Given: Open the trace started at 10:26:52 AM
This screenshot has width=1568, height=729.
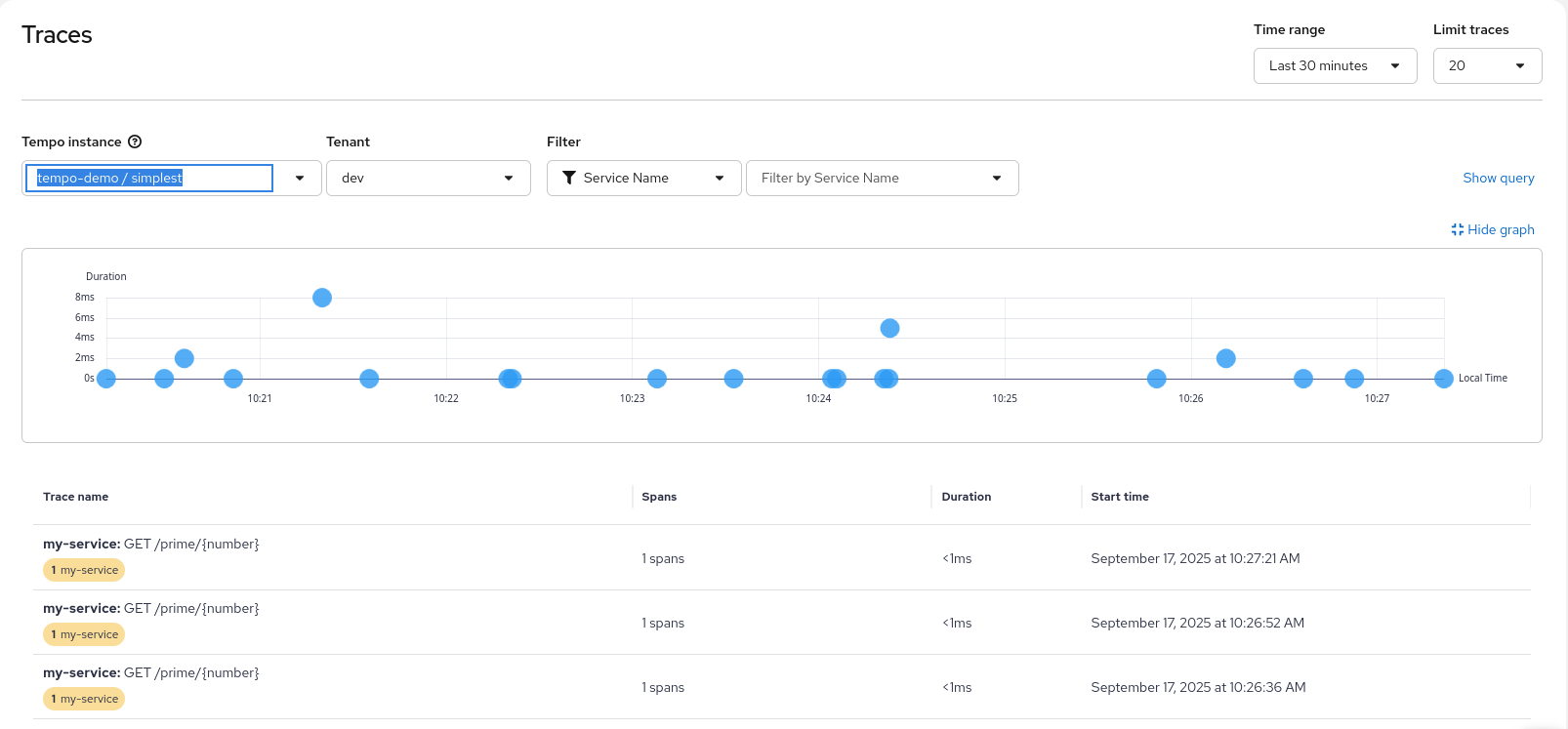Looking at the screenshot, I should 151,608.
